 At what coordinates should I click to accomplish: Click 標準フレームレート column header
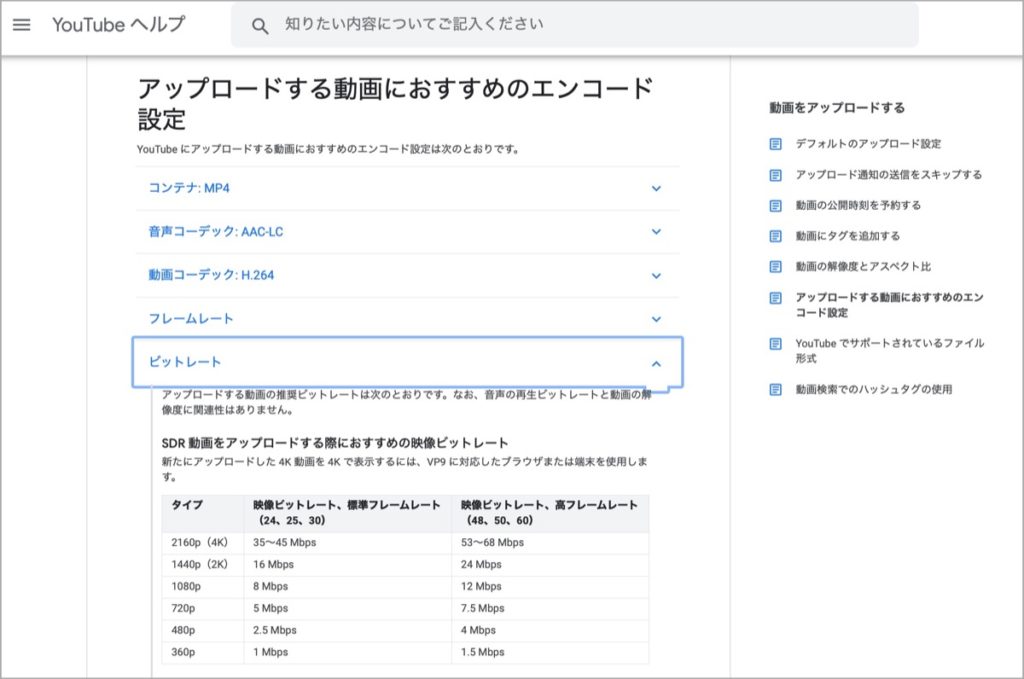(x=346, y=513)
